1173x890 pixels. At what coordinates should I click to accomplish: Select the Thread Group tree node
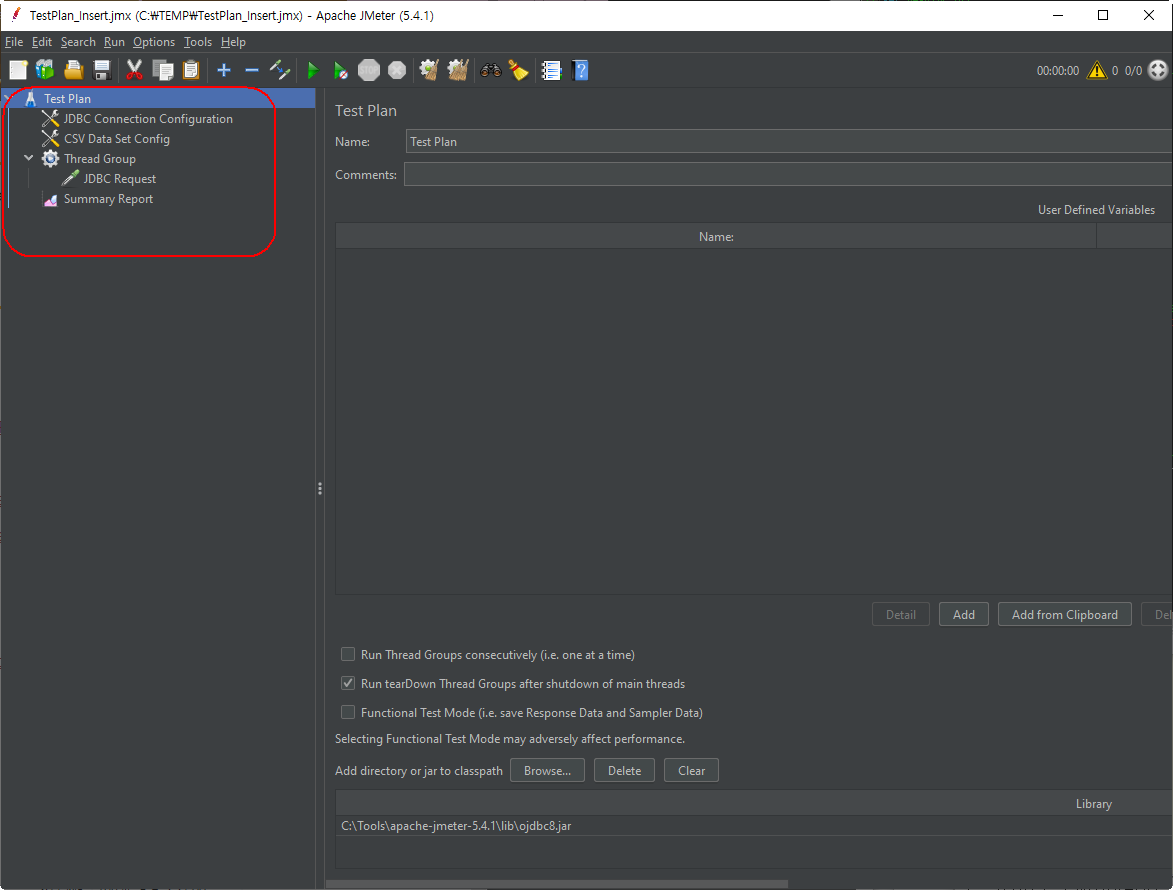(x=99, y=159)
